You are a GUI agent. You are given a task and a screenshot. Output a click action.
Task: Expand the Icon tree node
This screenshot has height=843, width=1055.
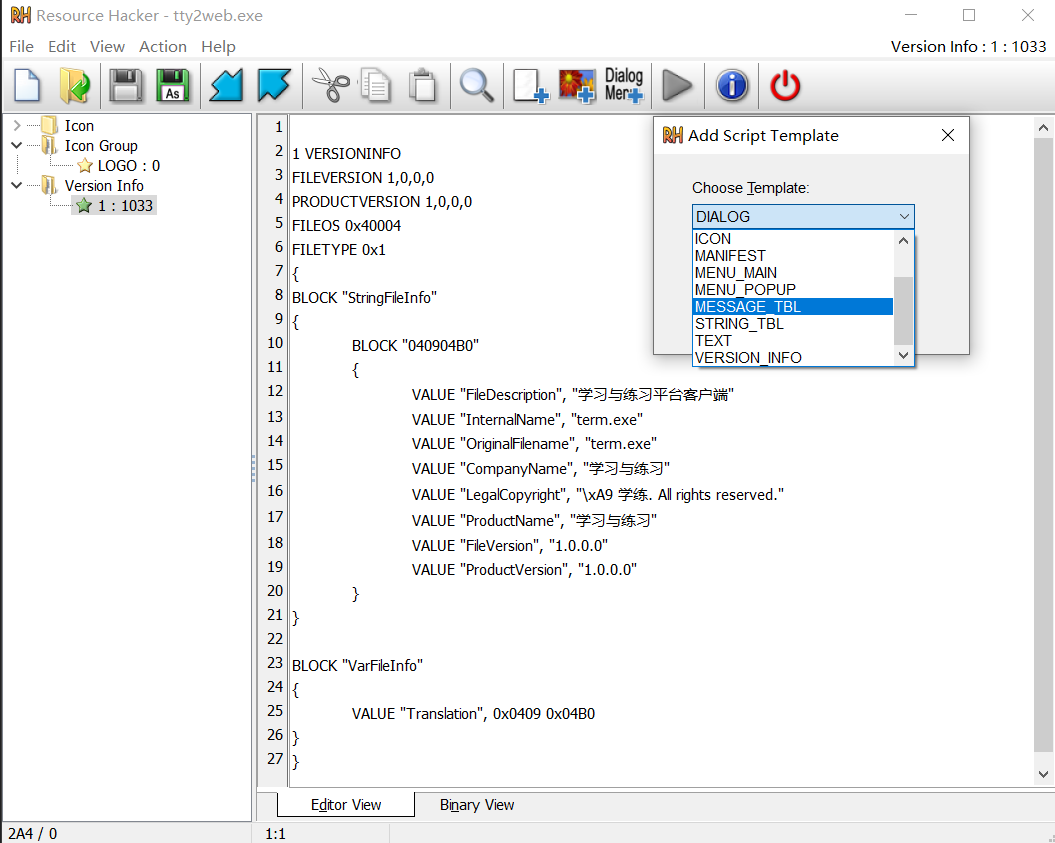17,126
